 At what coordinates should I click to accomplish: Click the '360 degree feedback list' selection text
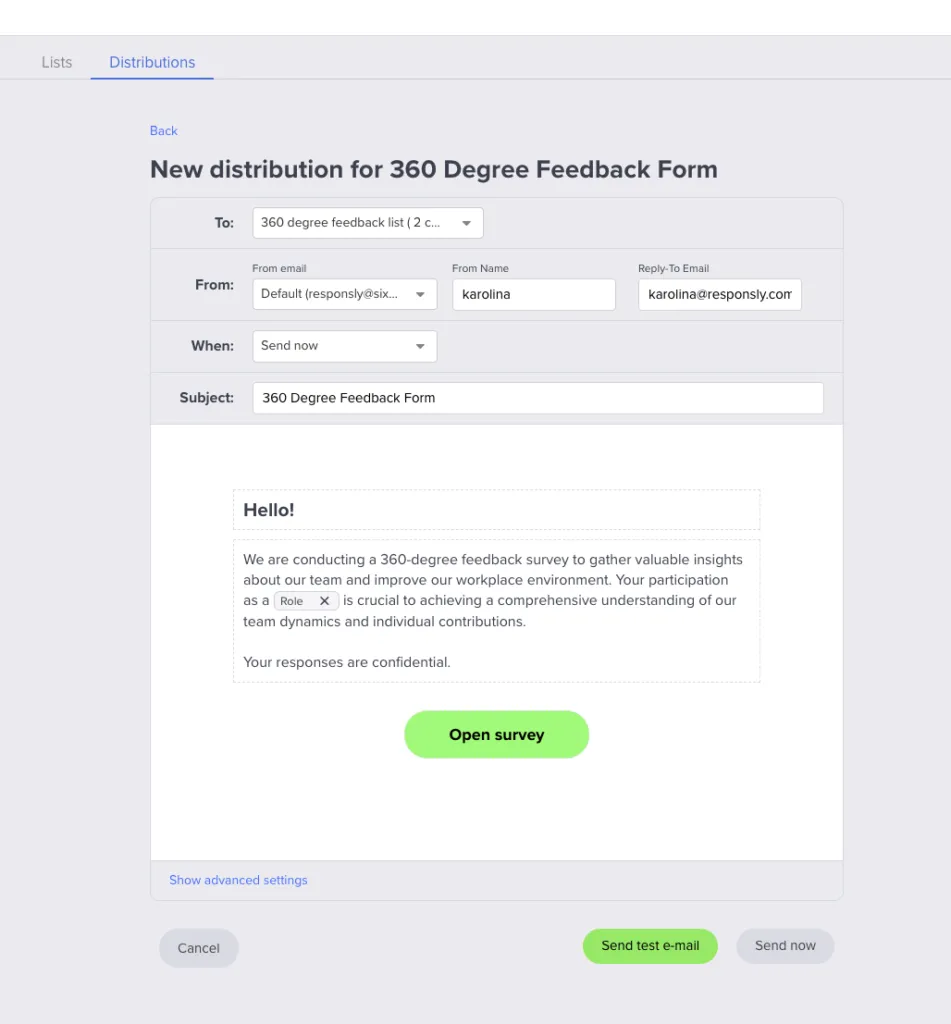tap(350, 223)
